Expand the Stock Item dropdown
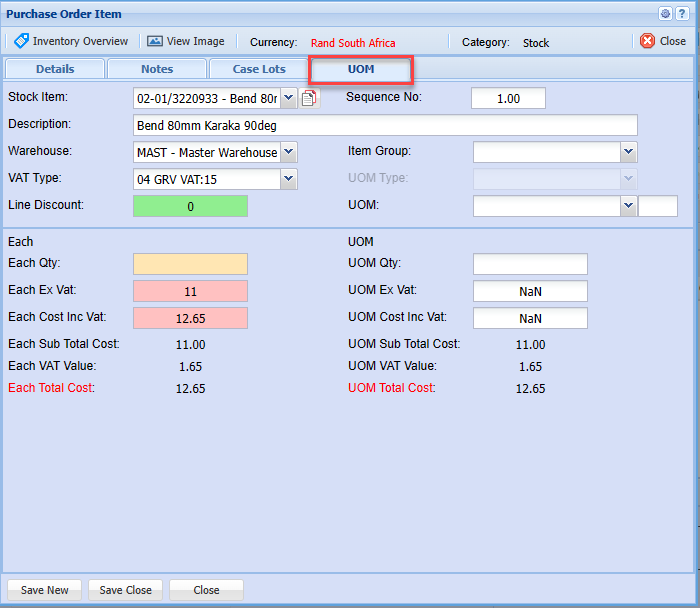700x608 pixels. point(288,98)
